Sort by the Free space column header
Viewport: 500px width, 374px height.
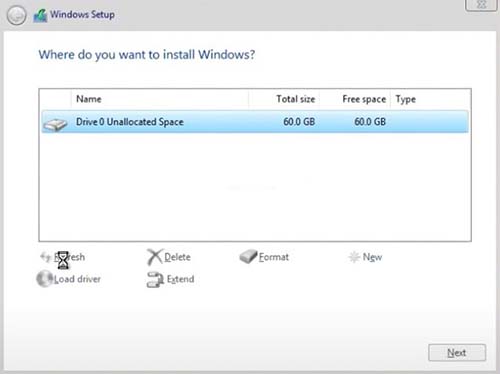coord(355,99)
